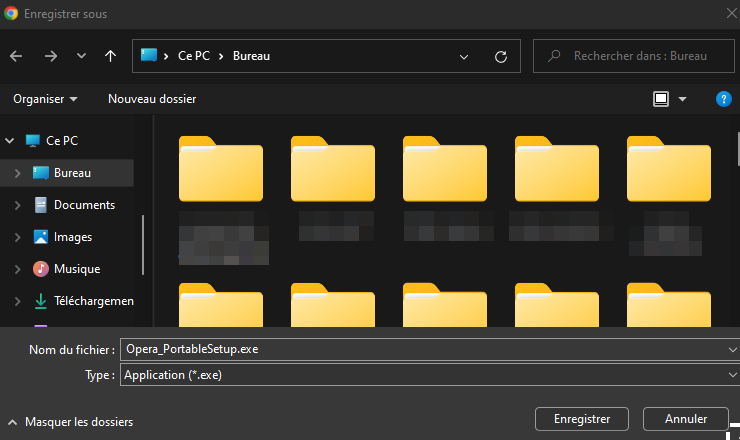Select 'Ce PC' in address breadcrumb
The image size is (740, 440).
193,56
